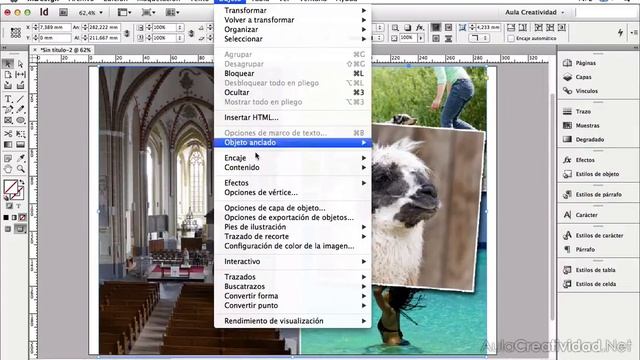Choose Ocultar from the menu
The width and height of the screenshot is (640, 360).
point(293,92)
